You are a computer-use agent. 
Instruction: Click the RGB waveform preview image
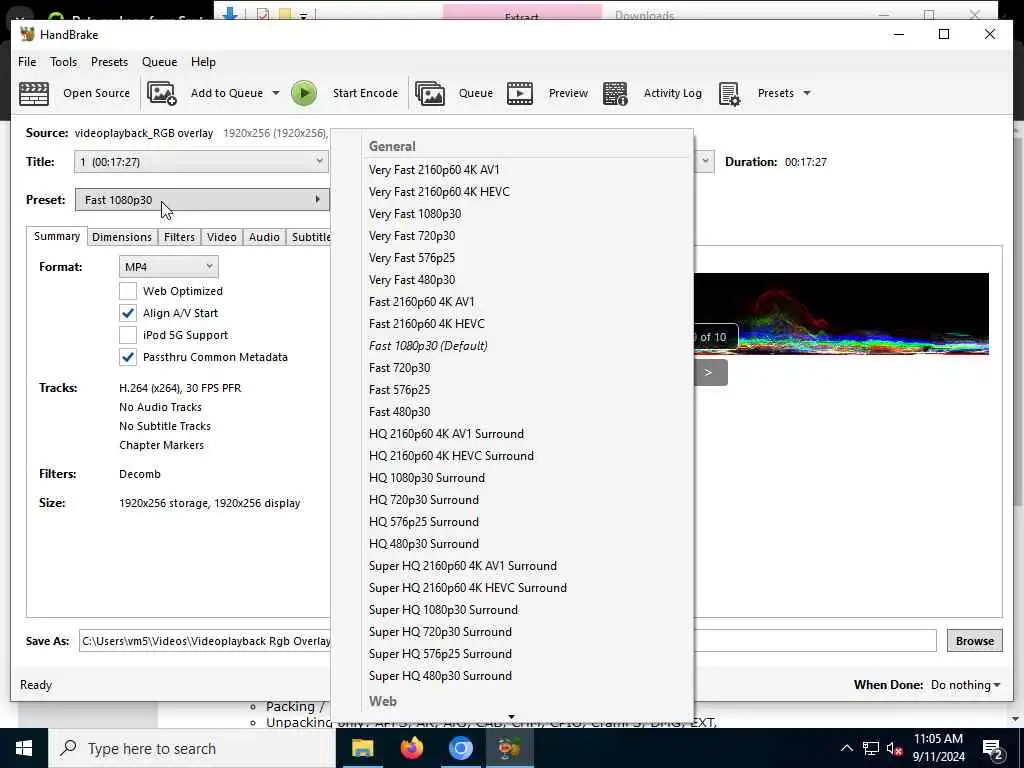tap(841, 314)
